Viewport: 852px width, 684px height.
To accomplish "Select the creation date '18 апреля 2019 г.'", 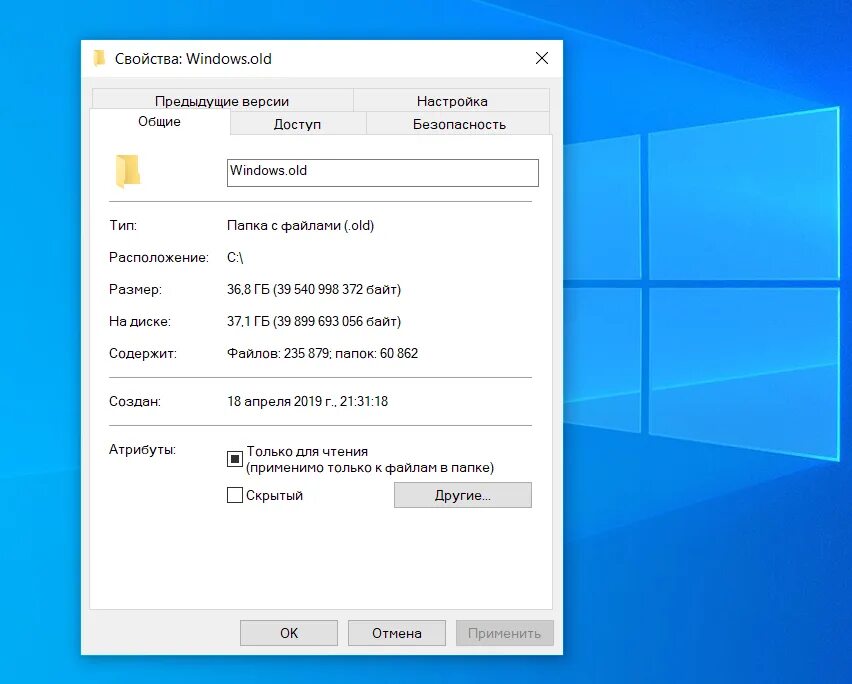I will tap(281, 401).
